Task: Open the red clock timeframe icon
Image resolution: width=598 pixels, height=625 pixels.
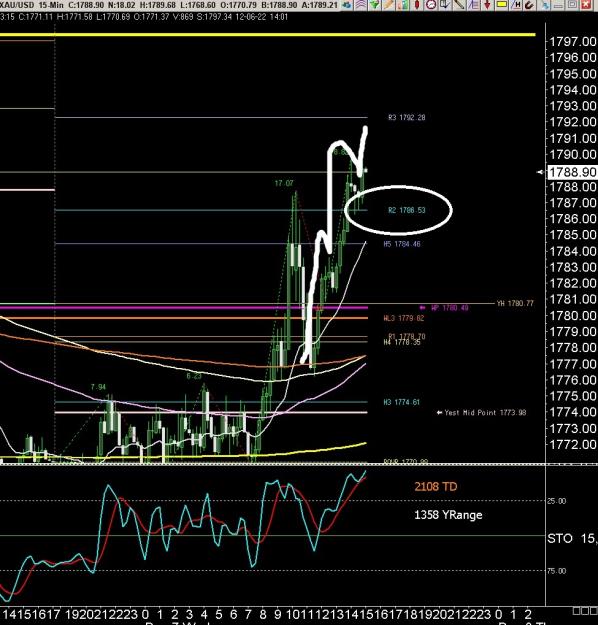Action: (x=431, y=5)
